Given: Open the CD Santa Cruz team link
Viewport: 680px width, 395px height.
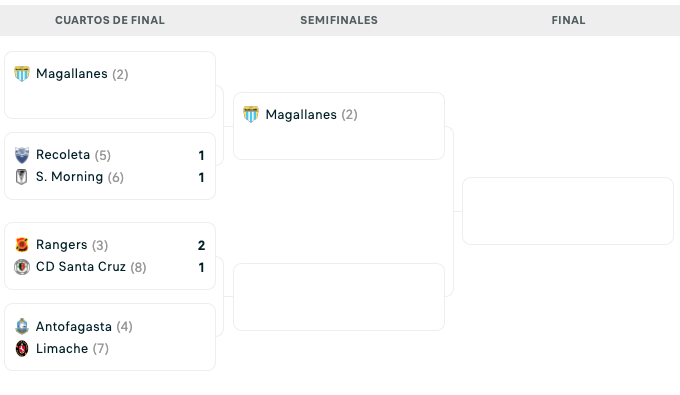Looking at the screenshot, I should [x=81, y=267].
